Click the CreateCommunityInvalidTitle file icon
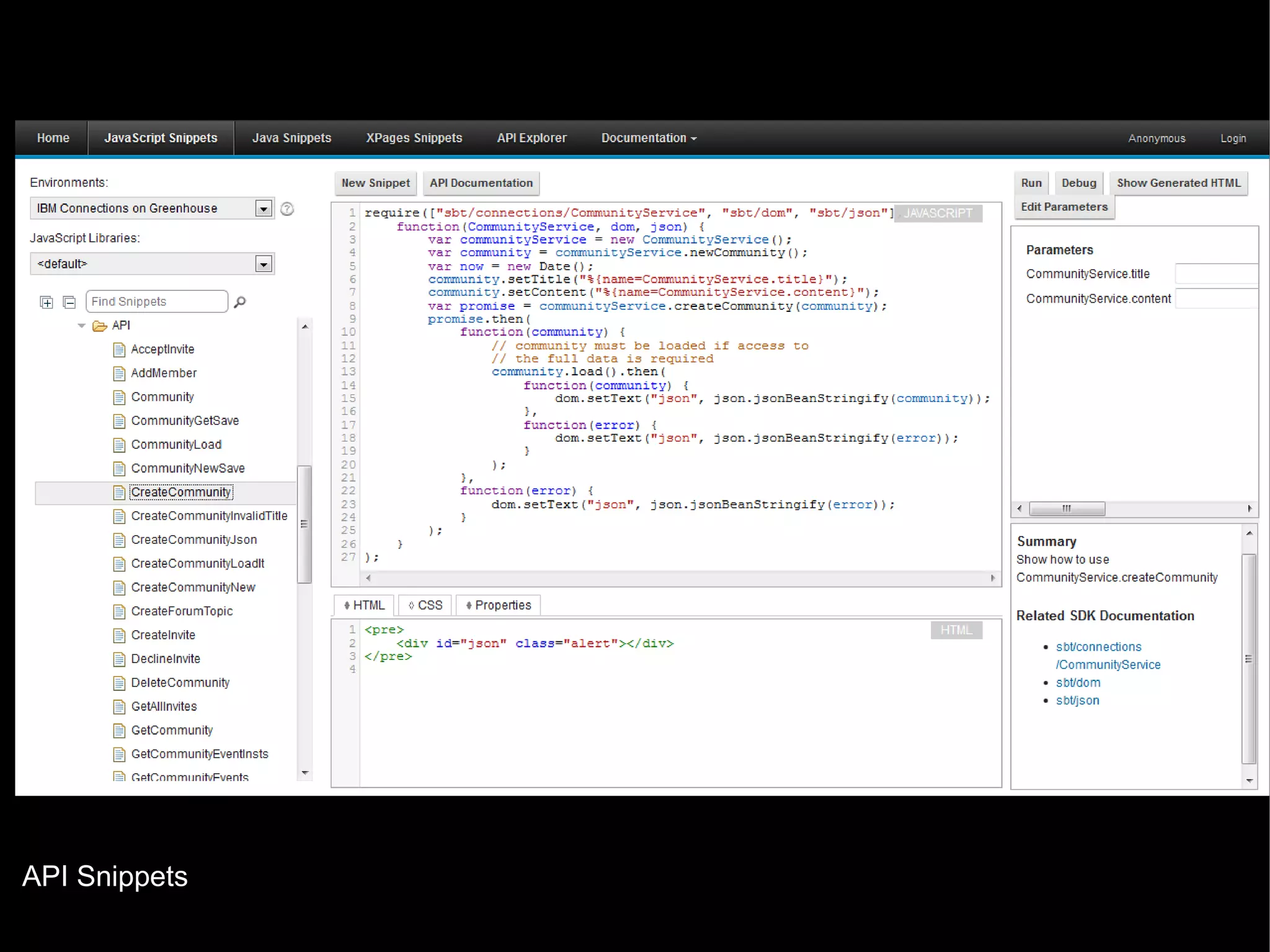The image size is (1270, 952). pos(120,517)
